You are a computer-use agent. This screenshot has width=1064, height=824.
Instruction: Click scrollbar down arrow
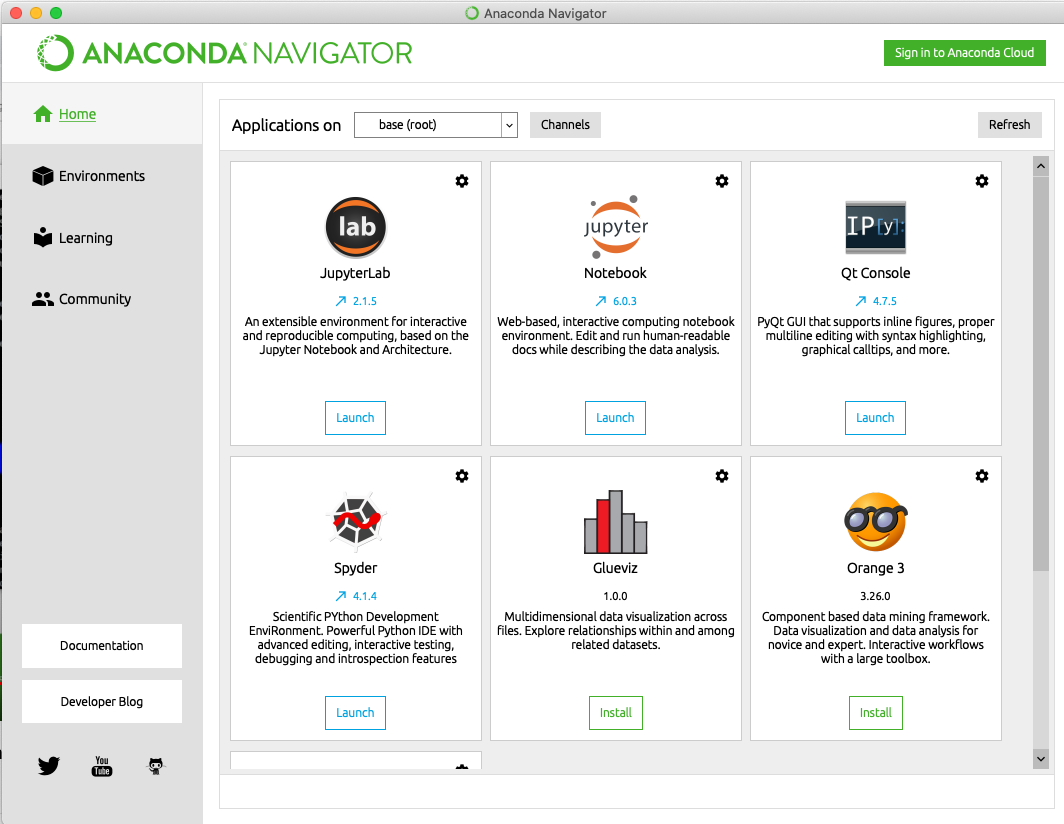pyautogui.click(x=1041, y=759)
